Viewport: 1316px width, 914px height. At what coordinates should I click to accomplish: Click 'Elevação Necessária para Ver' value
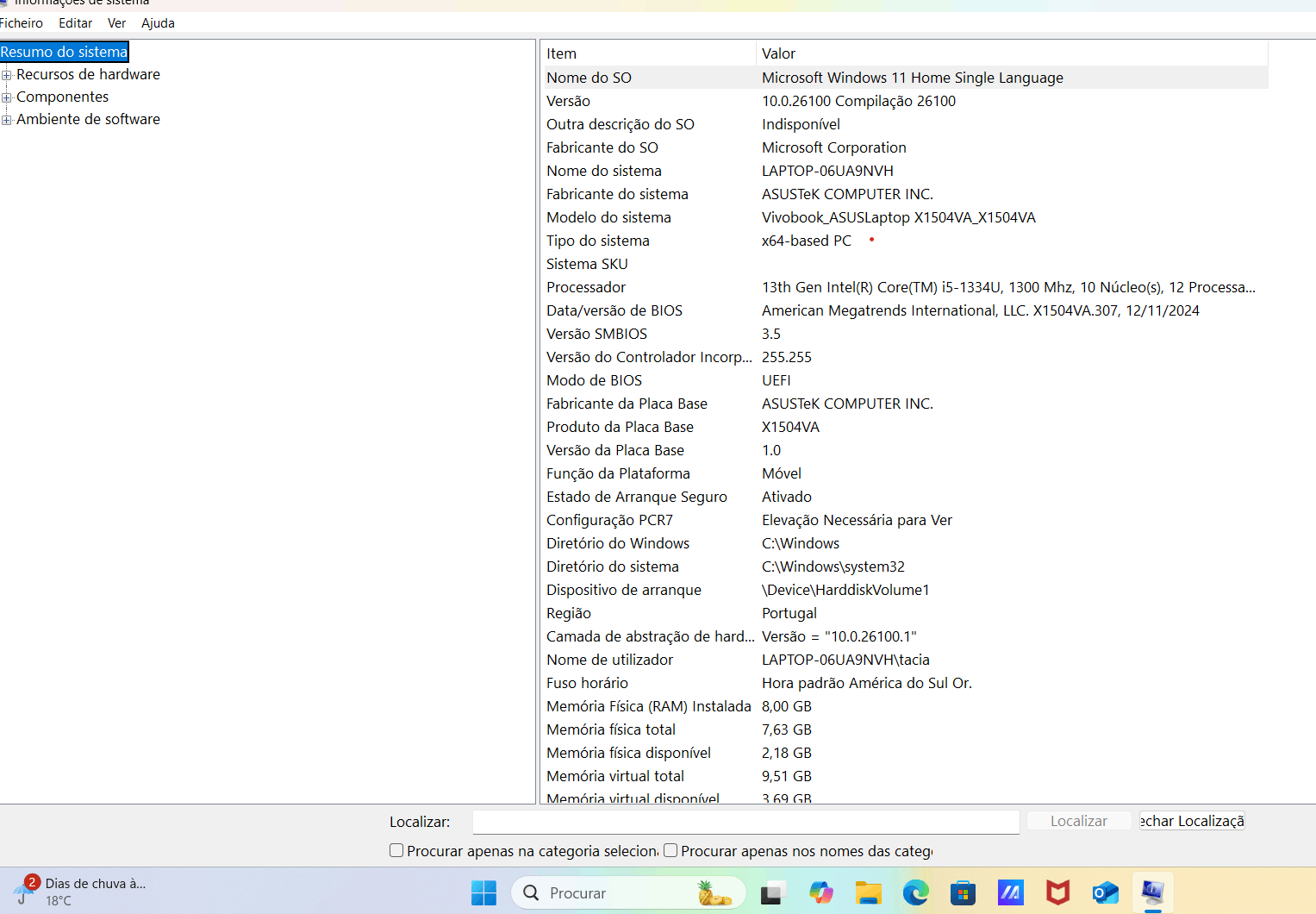tap(857, 520)
